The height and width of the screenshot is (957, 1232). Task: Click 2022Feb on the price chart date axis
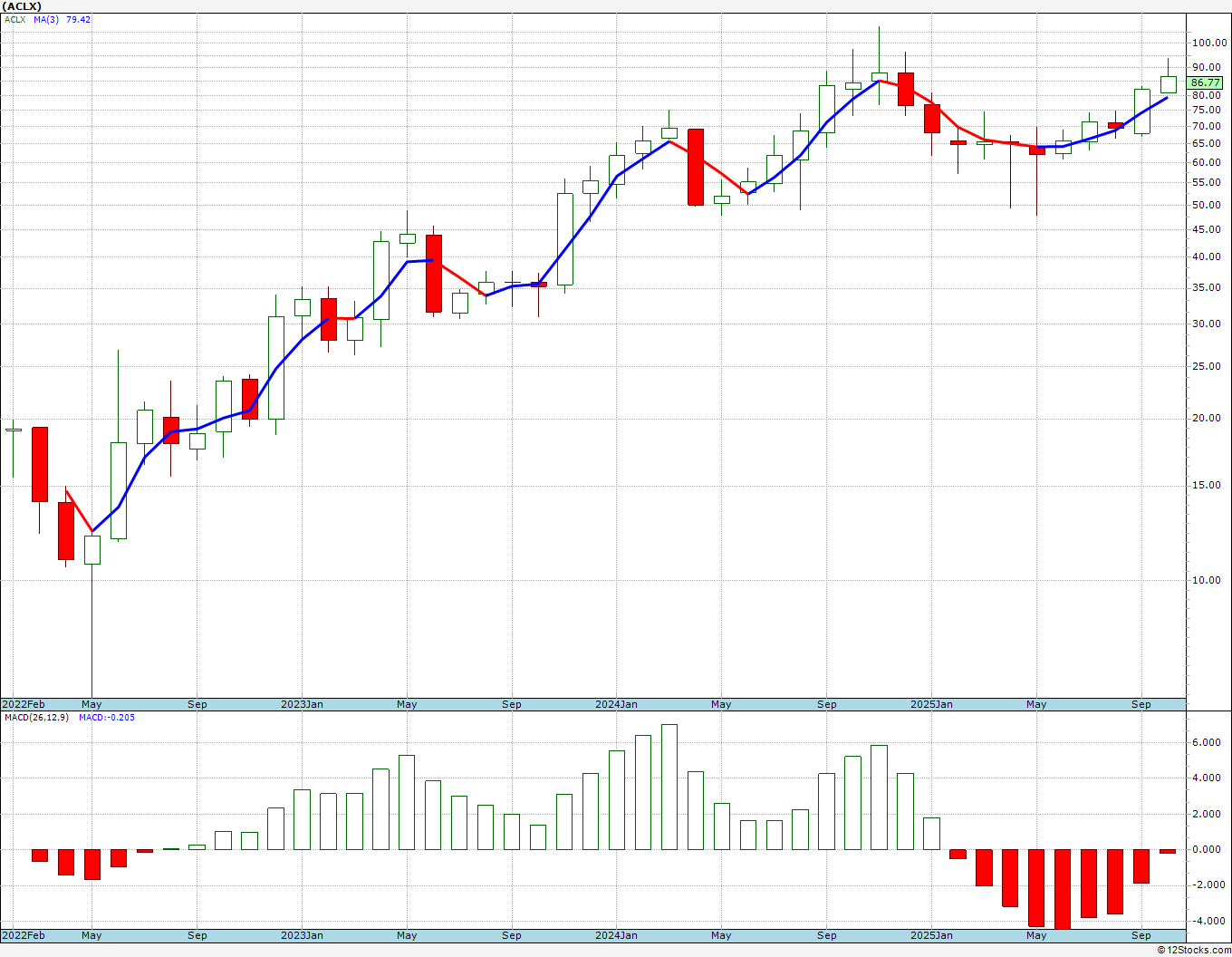24,704
